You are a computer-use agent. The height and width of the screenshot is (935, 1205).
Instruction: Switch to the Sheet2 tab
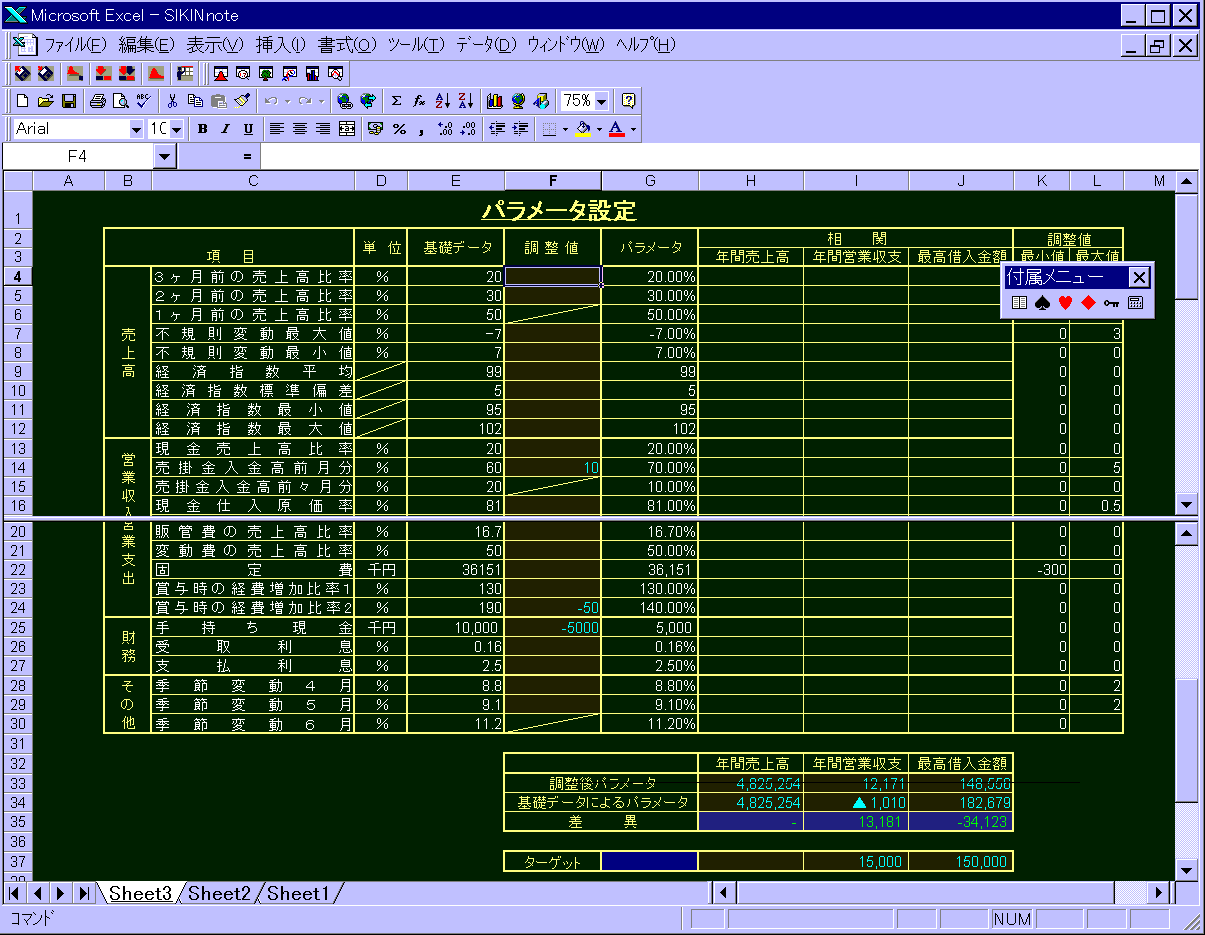(x=219, y=893)
